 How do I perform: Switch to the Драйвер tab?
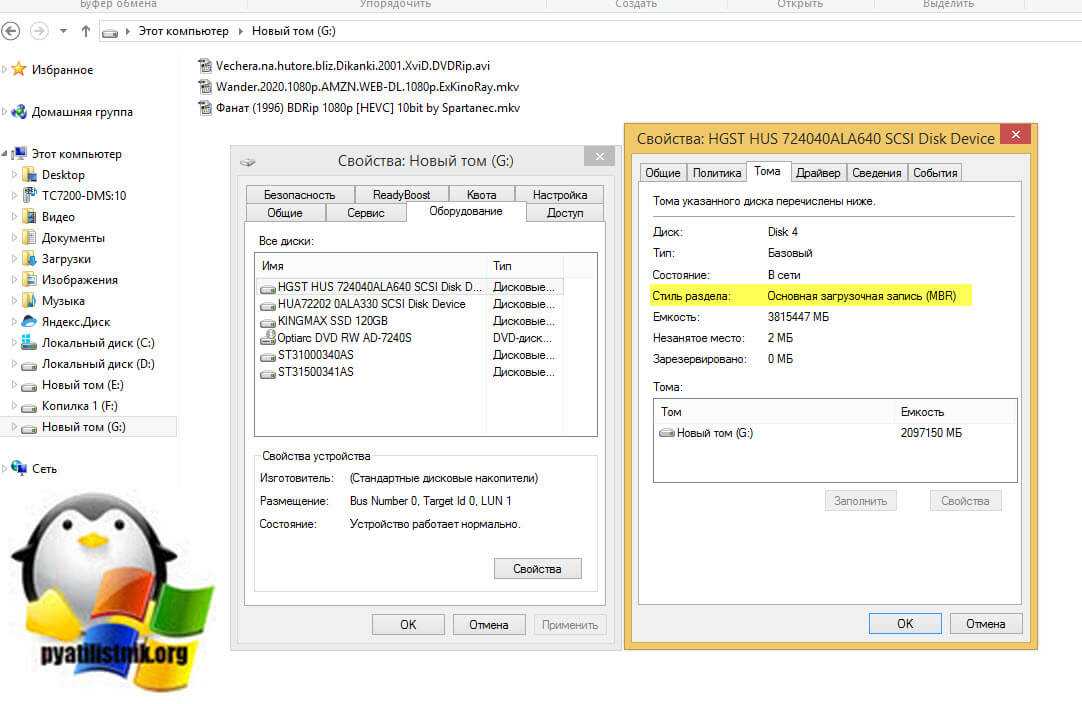point(817,173)
